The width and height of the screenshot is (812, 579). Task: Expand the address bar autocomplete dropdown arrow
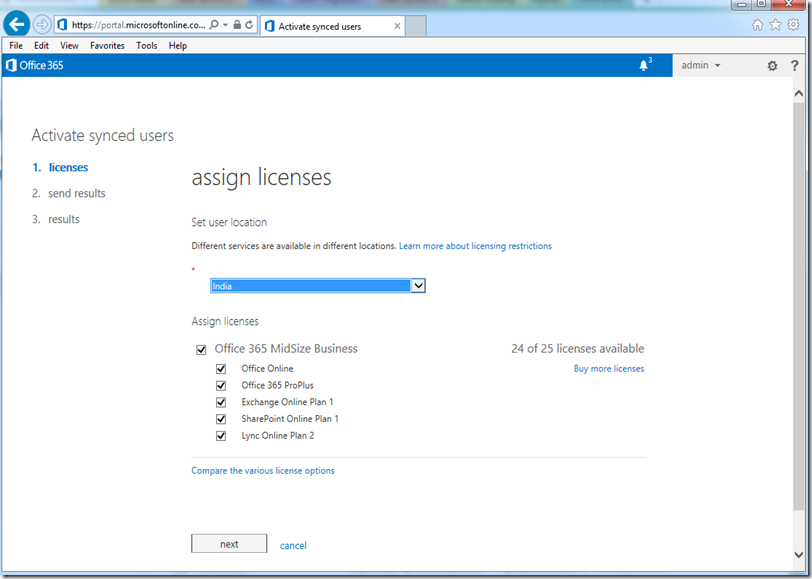[x=225, y=25]
